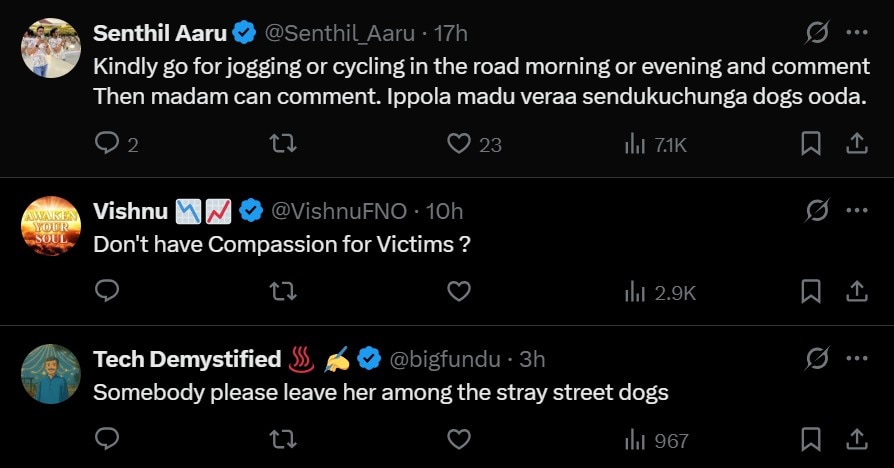Image resolution: width=894 pixels, height=468 pixels.
Task: Share Tech Demystified's tweet
Action: point(857,439)
